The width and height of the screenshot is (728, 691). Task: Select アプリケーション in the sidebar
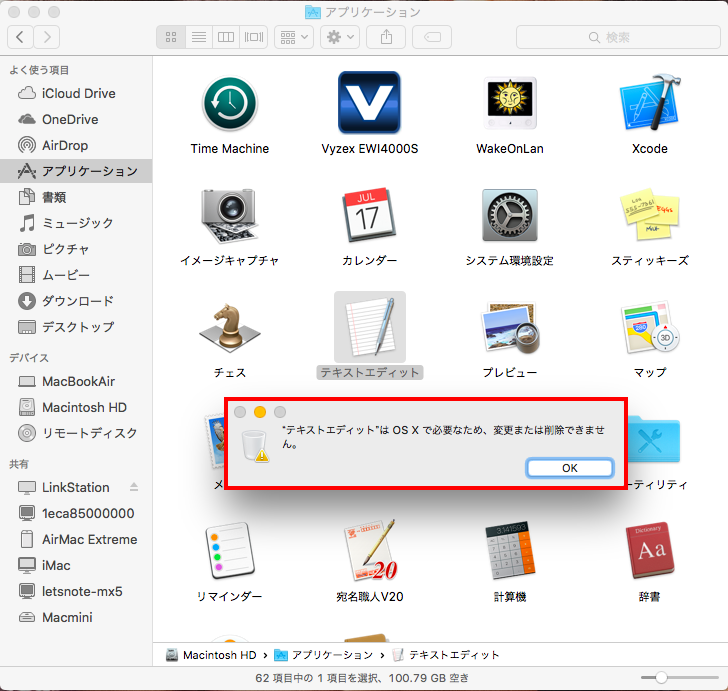point(76,171)
